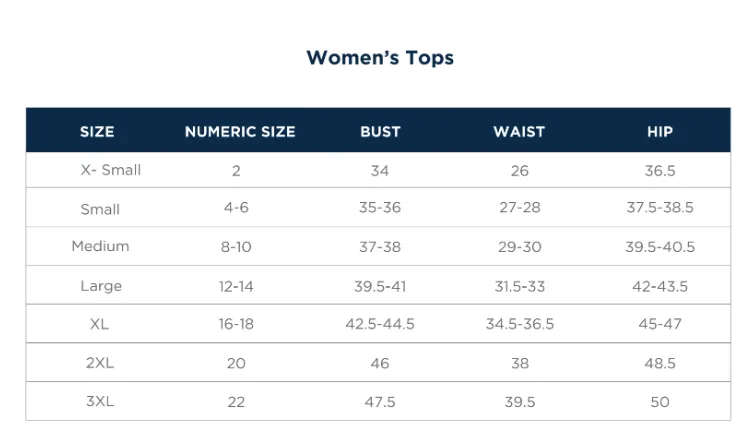Click numeric size 16-18 cell
The image size is (755, 429).
coord(236,324)
